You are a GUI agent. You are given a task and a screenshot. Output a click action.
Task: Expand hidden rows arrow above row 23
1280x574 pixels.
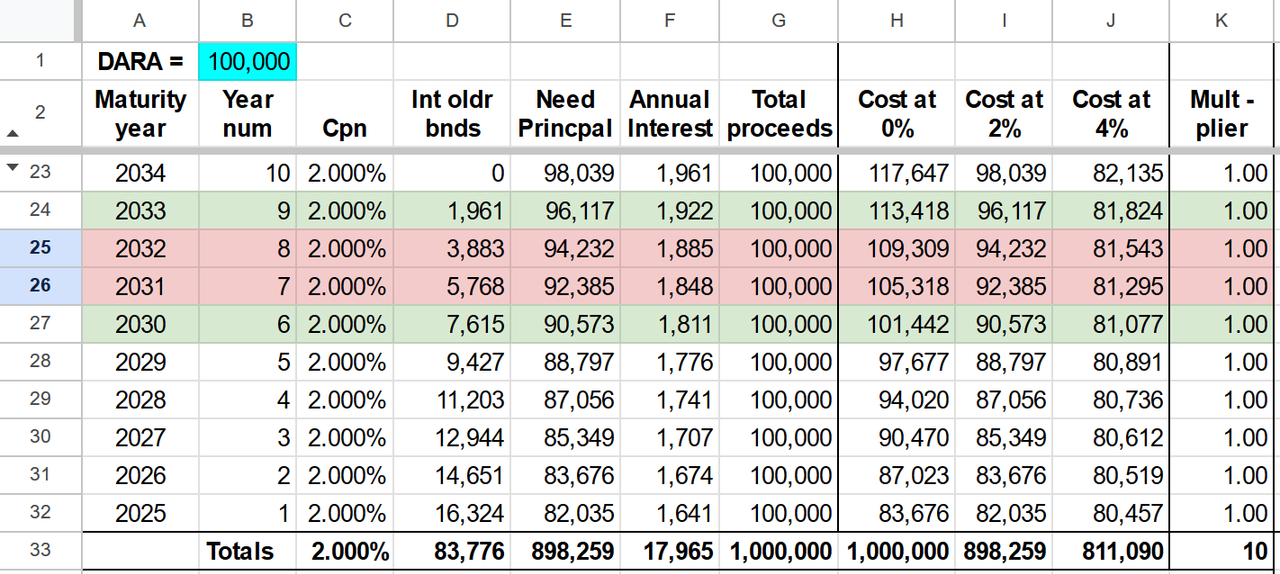11,168
